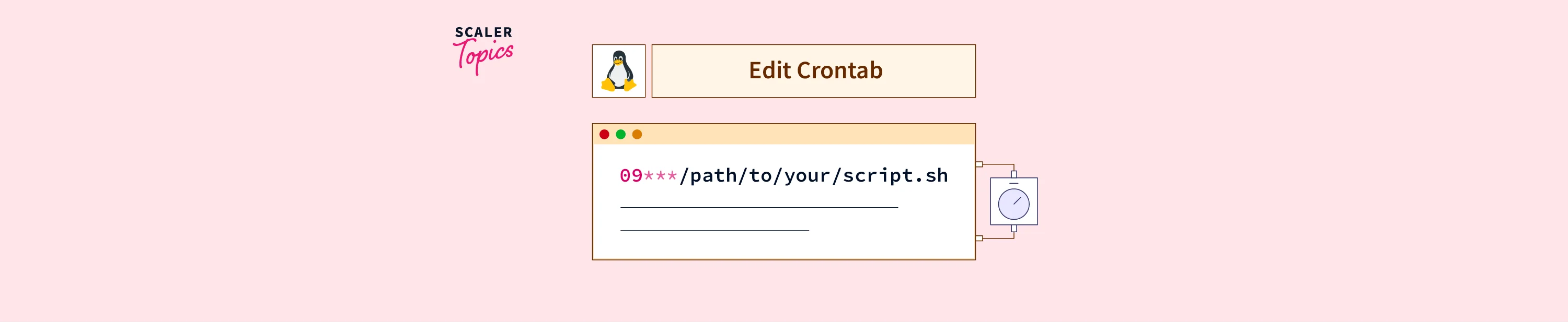Click the Edit Crontab title box
Viewport: 1568px width, 322px height.
click(x=813, y=71)
